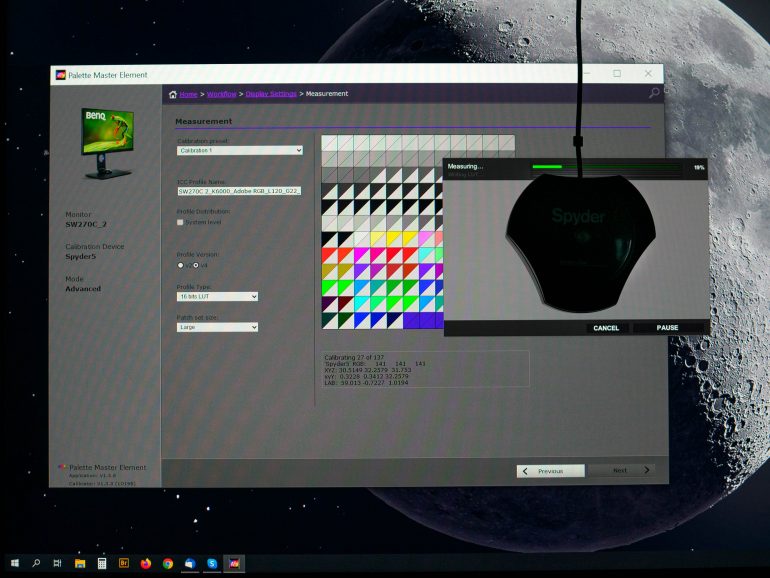
Task: Click the Measurement breadcrumb label
Action: click(327, 93)
